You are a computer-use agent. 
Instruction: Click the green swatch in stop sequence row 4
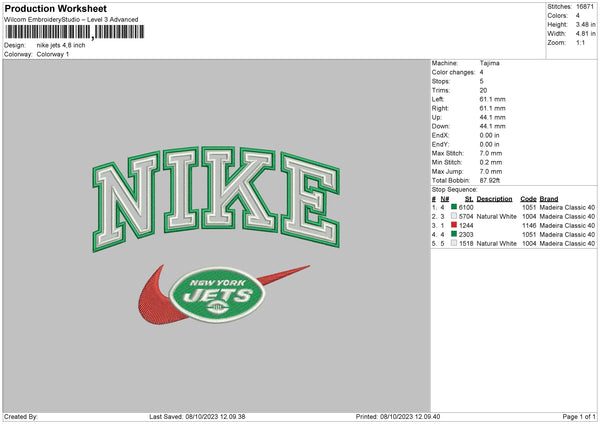click(x=454, y=234)
